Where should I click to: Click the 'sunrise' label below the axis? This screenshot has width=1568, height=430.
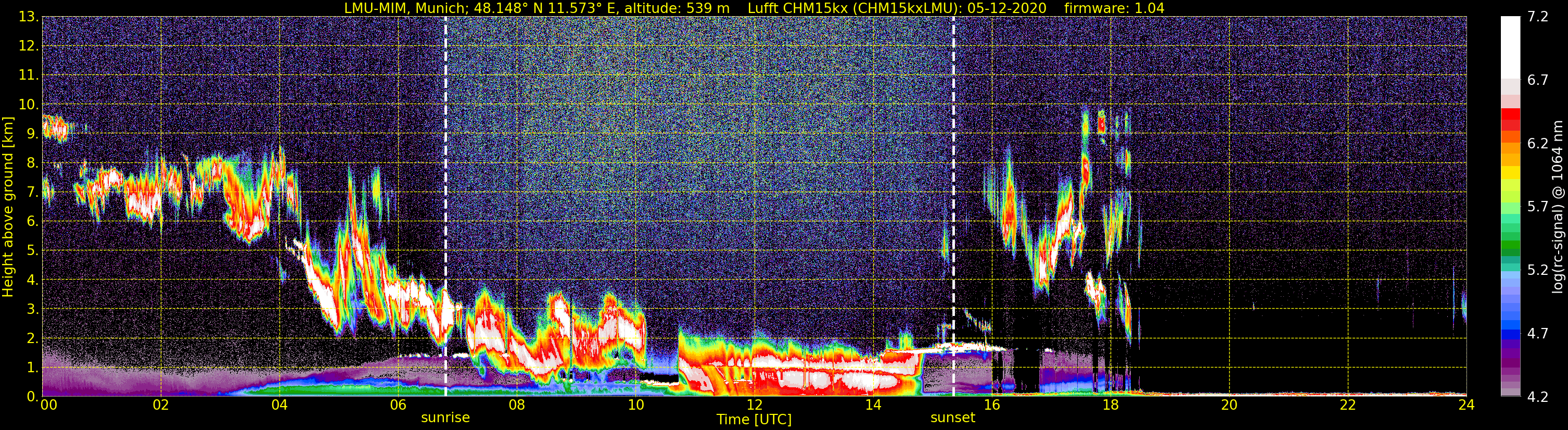445,418
